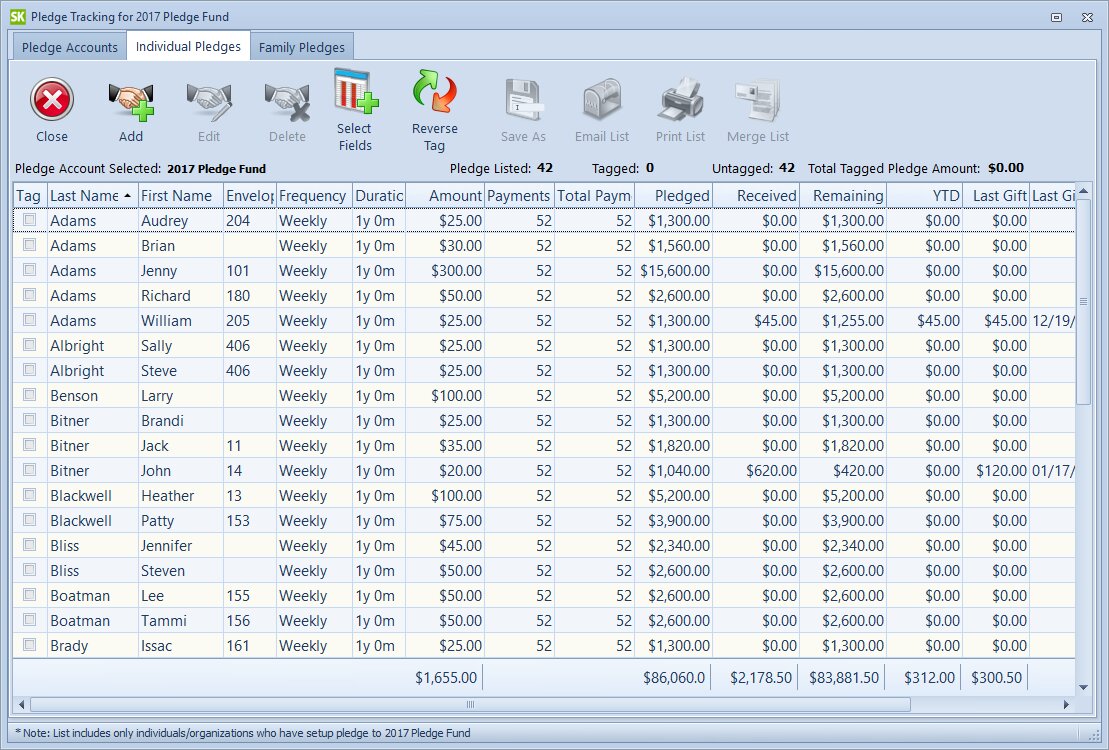Add a new pledge with the handshake icon
The width and height of the screenshot is (1109, 750).
(x=131, y=101)
